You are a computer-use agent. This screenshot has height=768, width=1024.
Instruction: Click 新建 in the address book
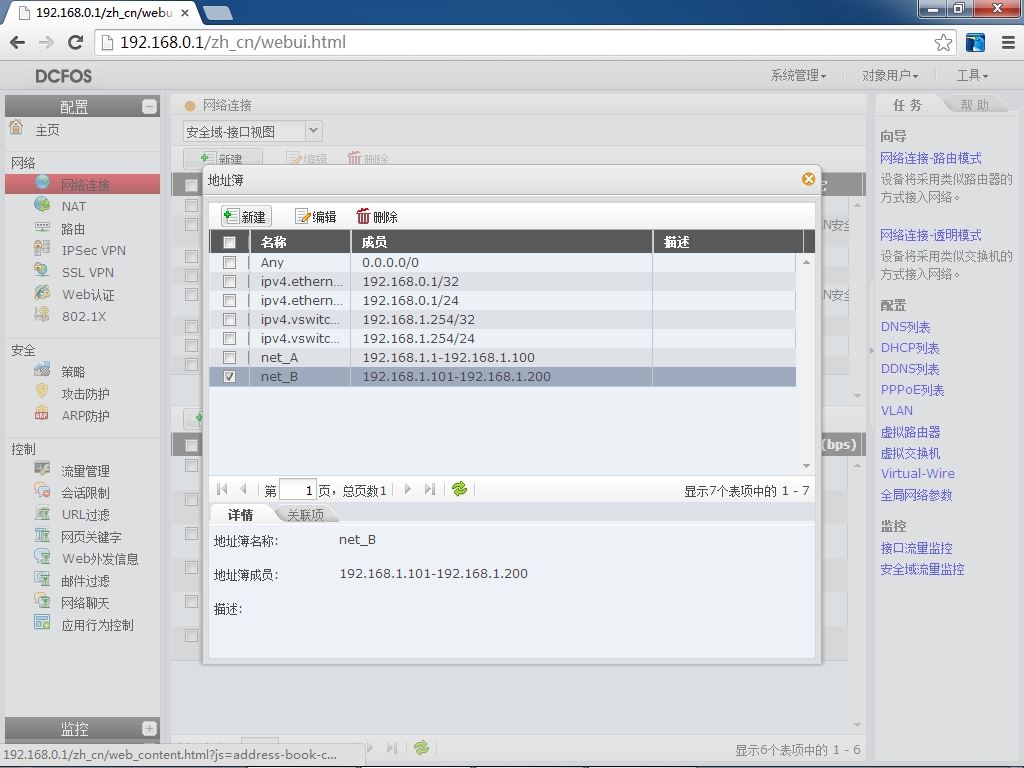tap(246, 216)
